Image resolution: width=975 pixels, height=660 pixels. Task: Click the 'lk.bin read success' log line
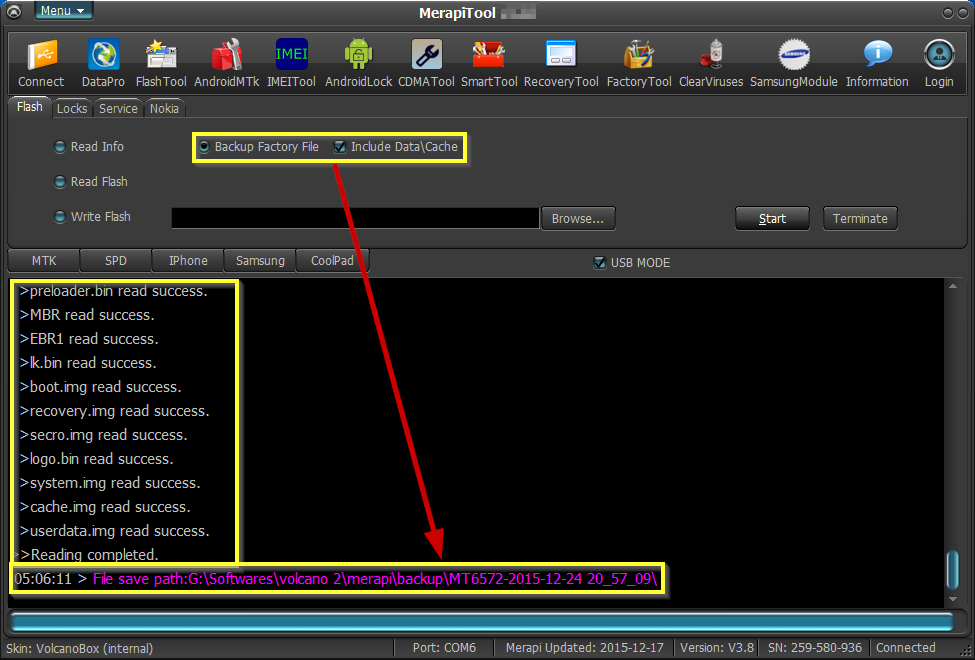88,363
